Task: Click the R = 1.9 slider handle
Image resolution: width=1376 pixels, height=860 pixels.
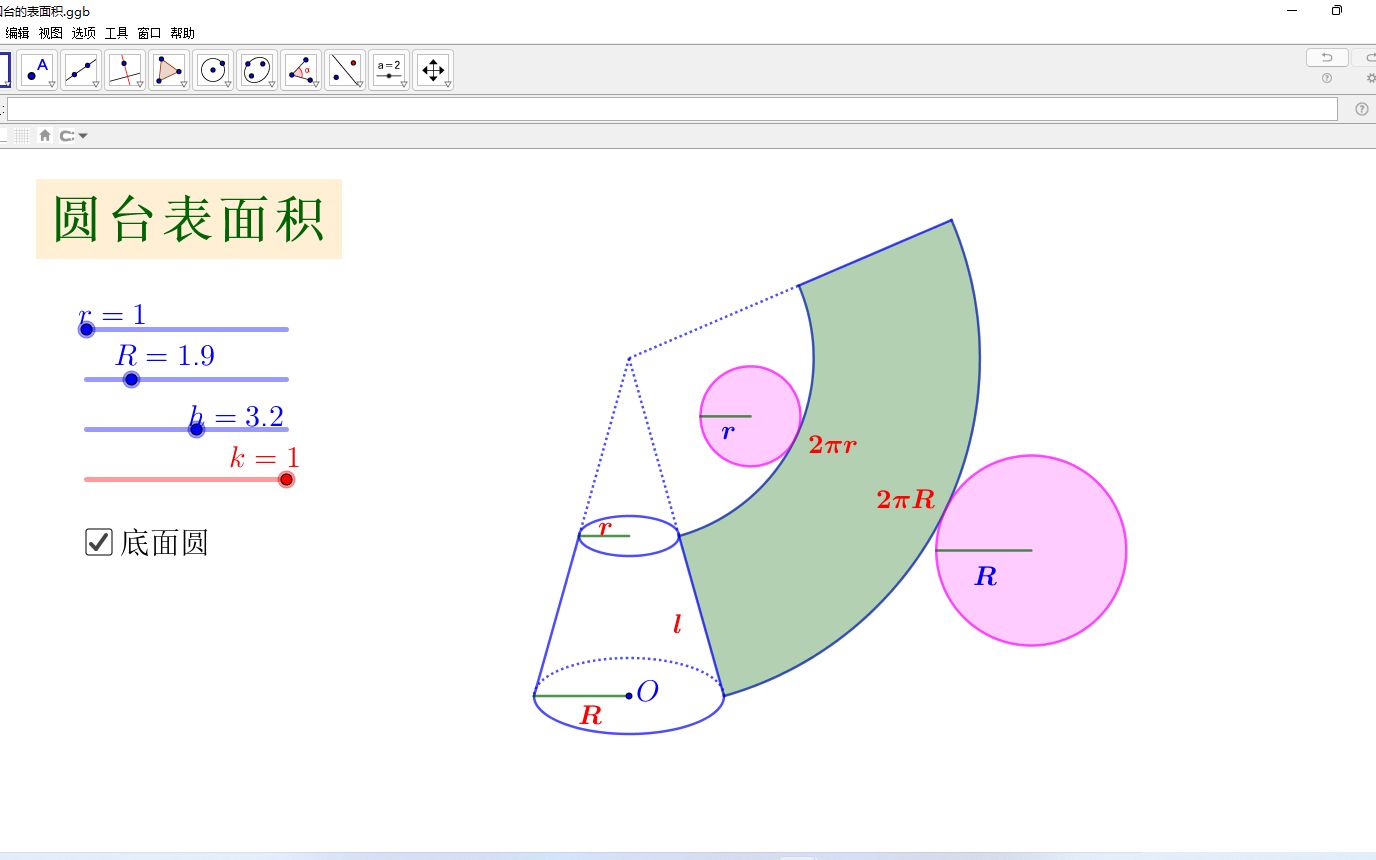Action: click(x=131, y=379)
